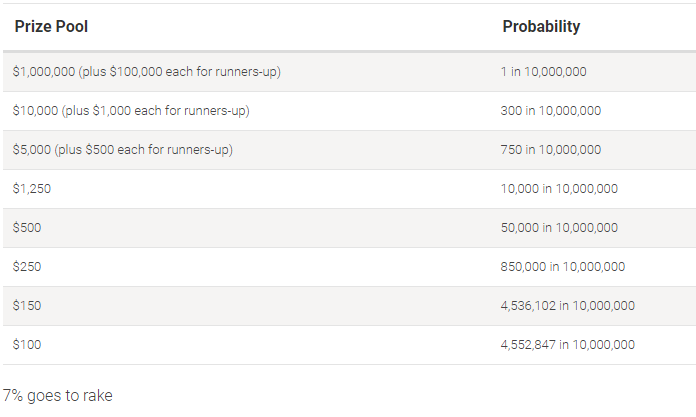
Task: Click the $500 prize pool cell
Action: pos(27,228)
